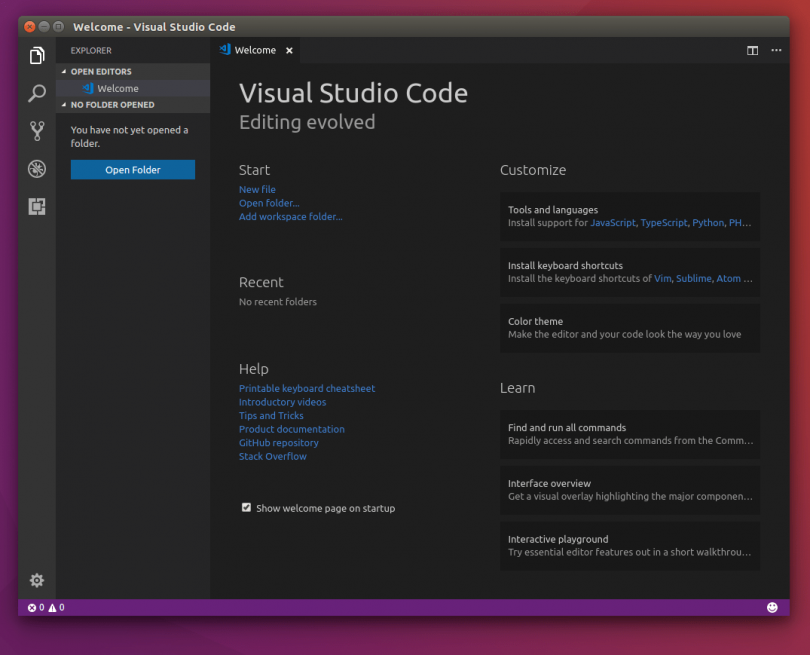The width and height of the screenshot is (810, 655).
Task: Open the Source Control view
Action: click(36, 131)
